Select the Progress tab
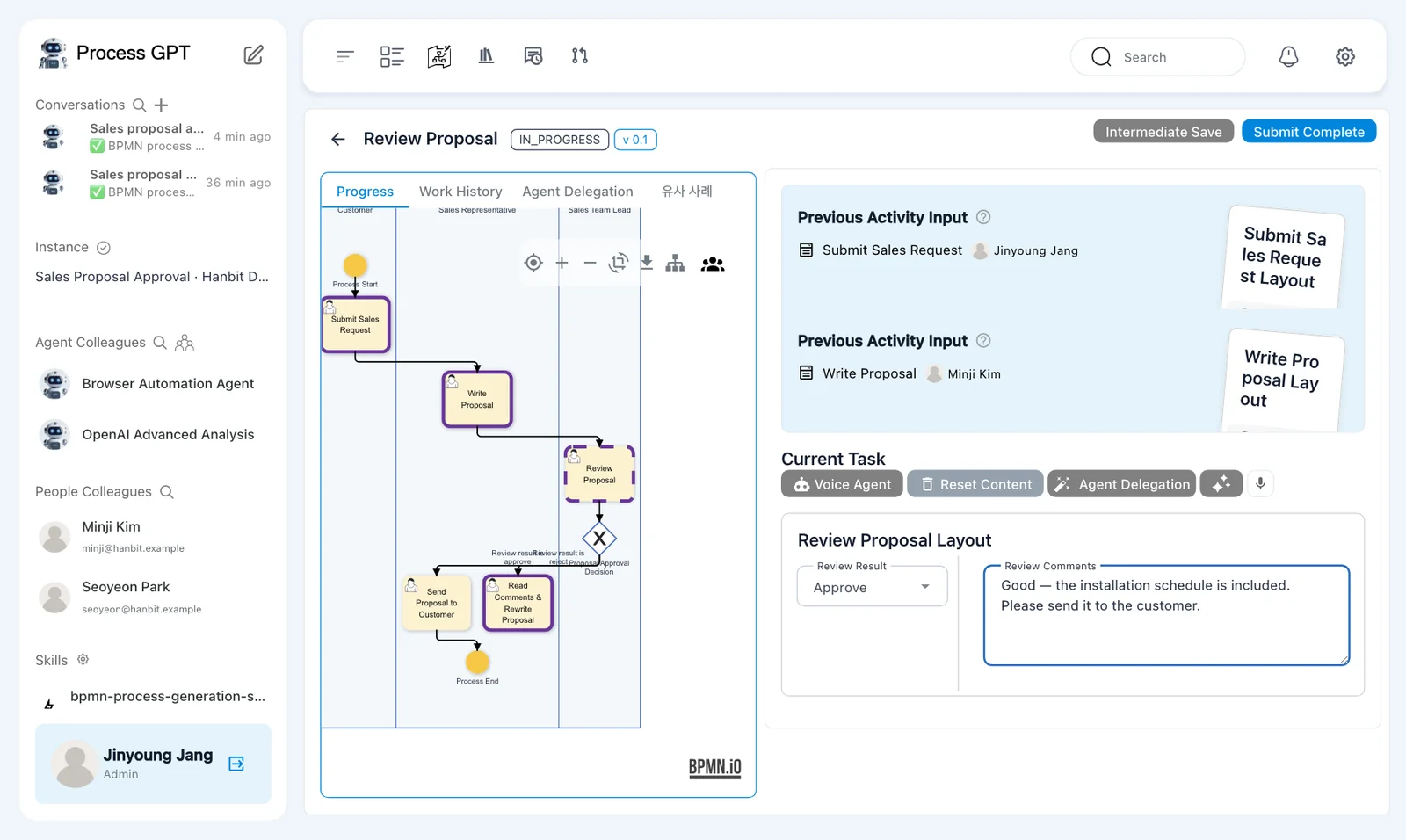This screenshot has height=840, width=1406. pyautogui.click(x=365, y=192)
